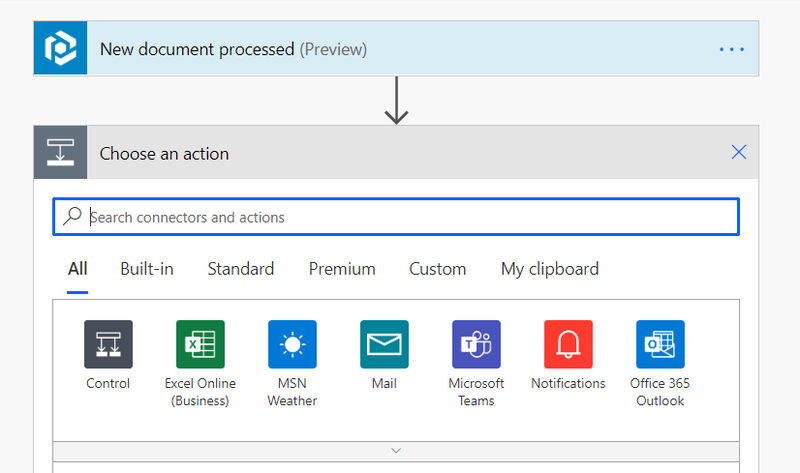
Task: Expand the connectors list with chevron
Action: [396, 451]
